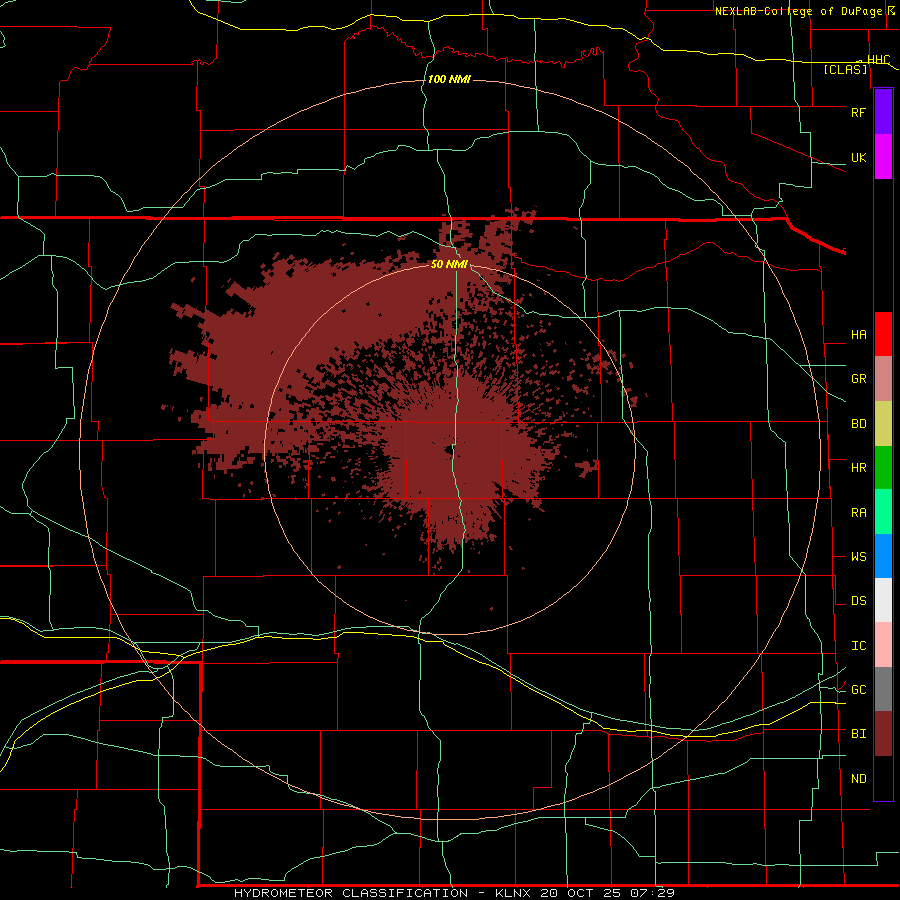Image resolution: width=900 pixels, height=900 pixels.
Task: Click the 100 NMI range ring label
Action: click(449, 79)
